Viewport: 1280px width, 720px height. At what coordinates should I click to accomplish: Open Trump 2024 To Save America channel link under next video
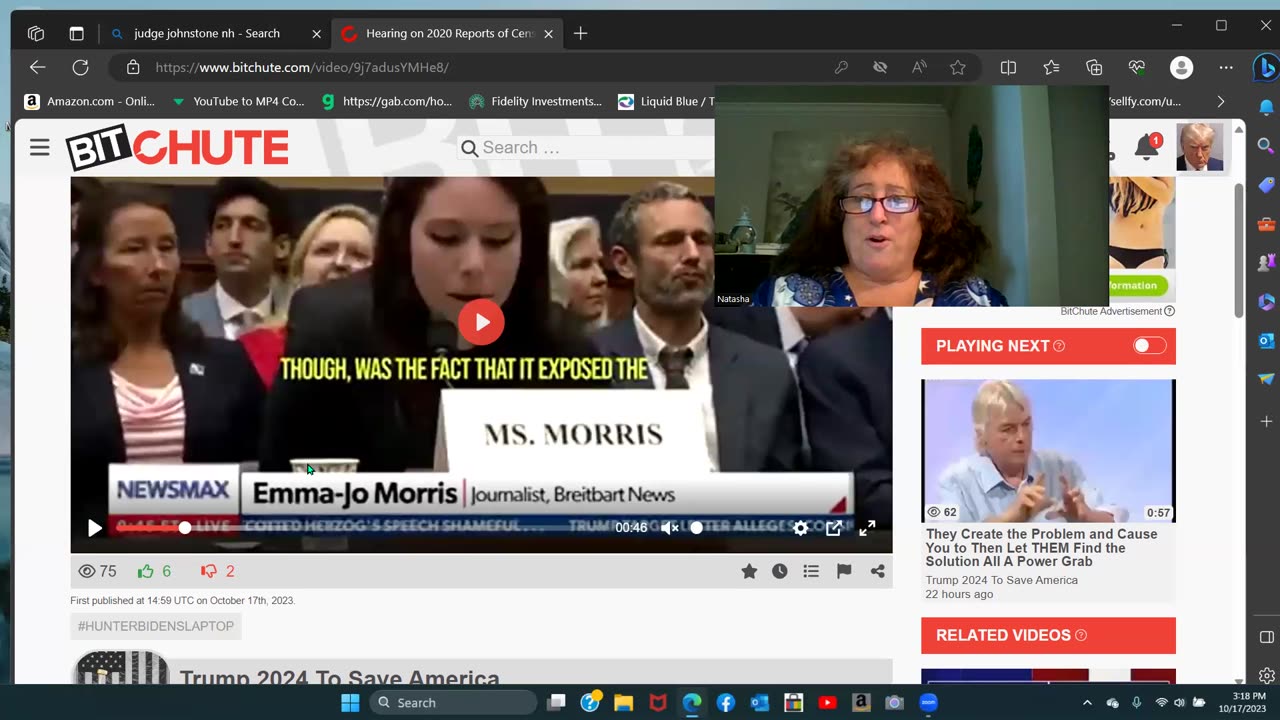[1001, 580]
